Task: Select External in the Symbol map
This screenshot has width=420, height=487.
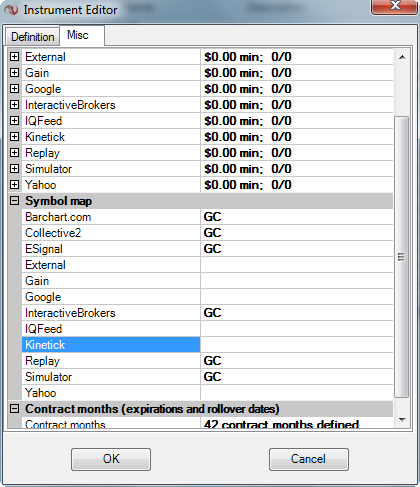Action: click(x=111, y=265)
